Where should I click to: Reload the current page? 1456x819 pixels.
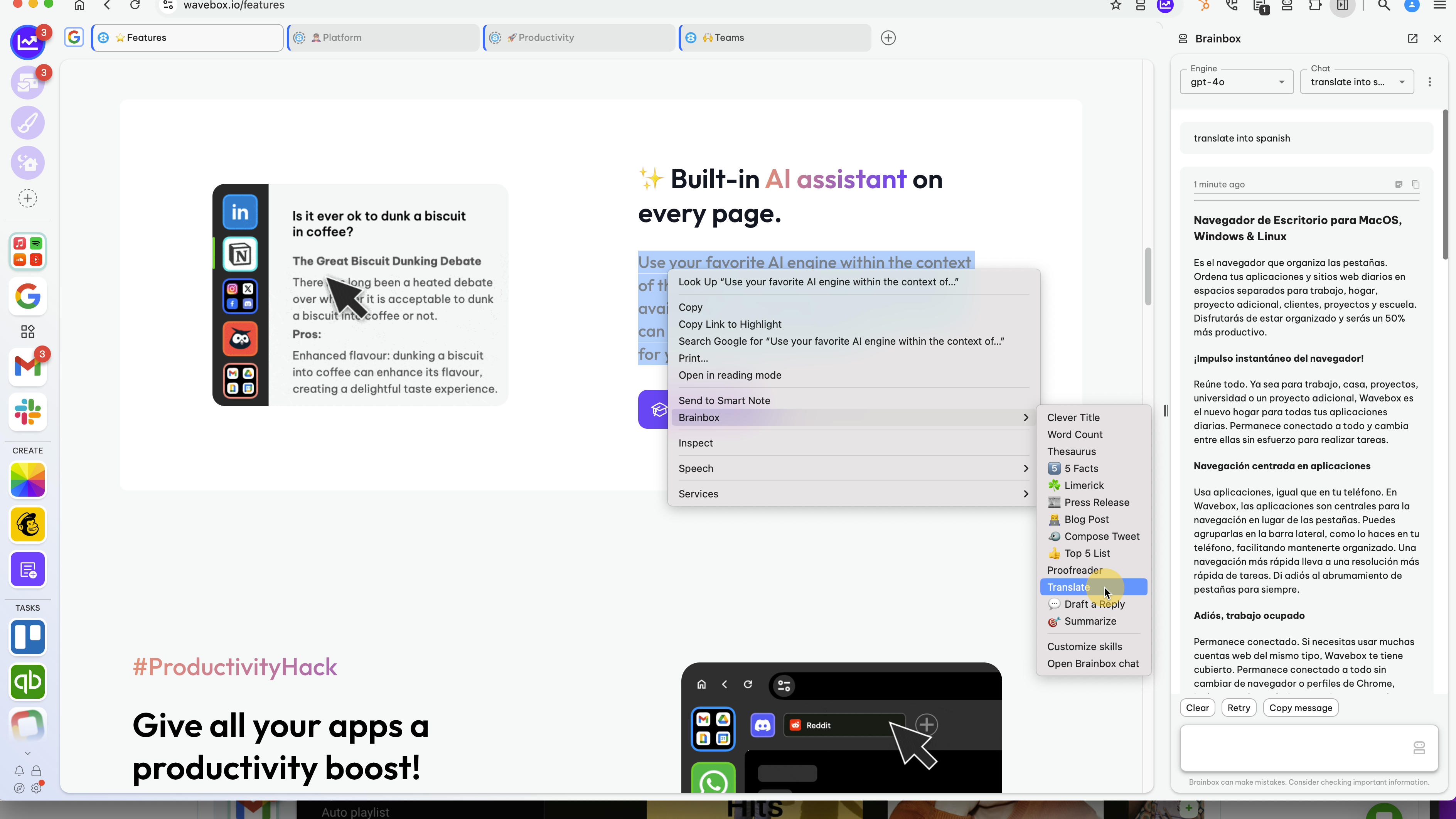[135, 5]
